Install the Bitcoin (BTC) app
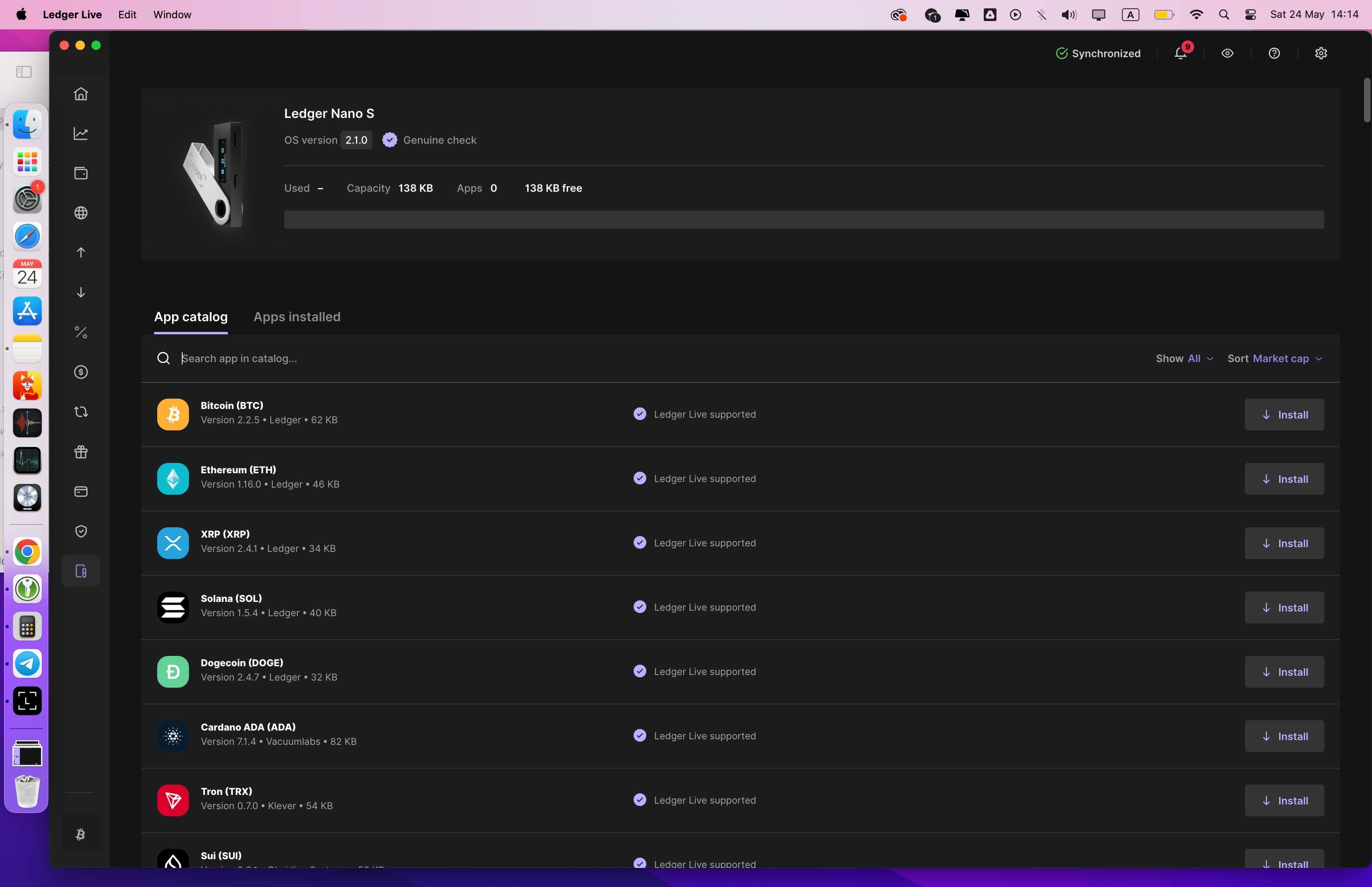1372x887 pixels. click(x=1284, y=415)
